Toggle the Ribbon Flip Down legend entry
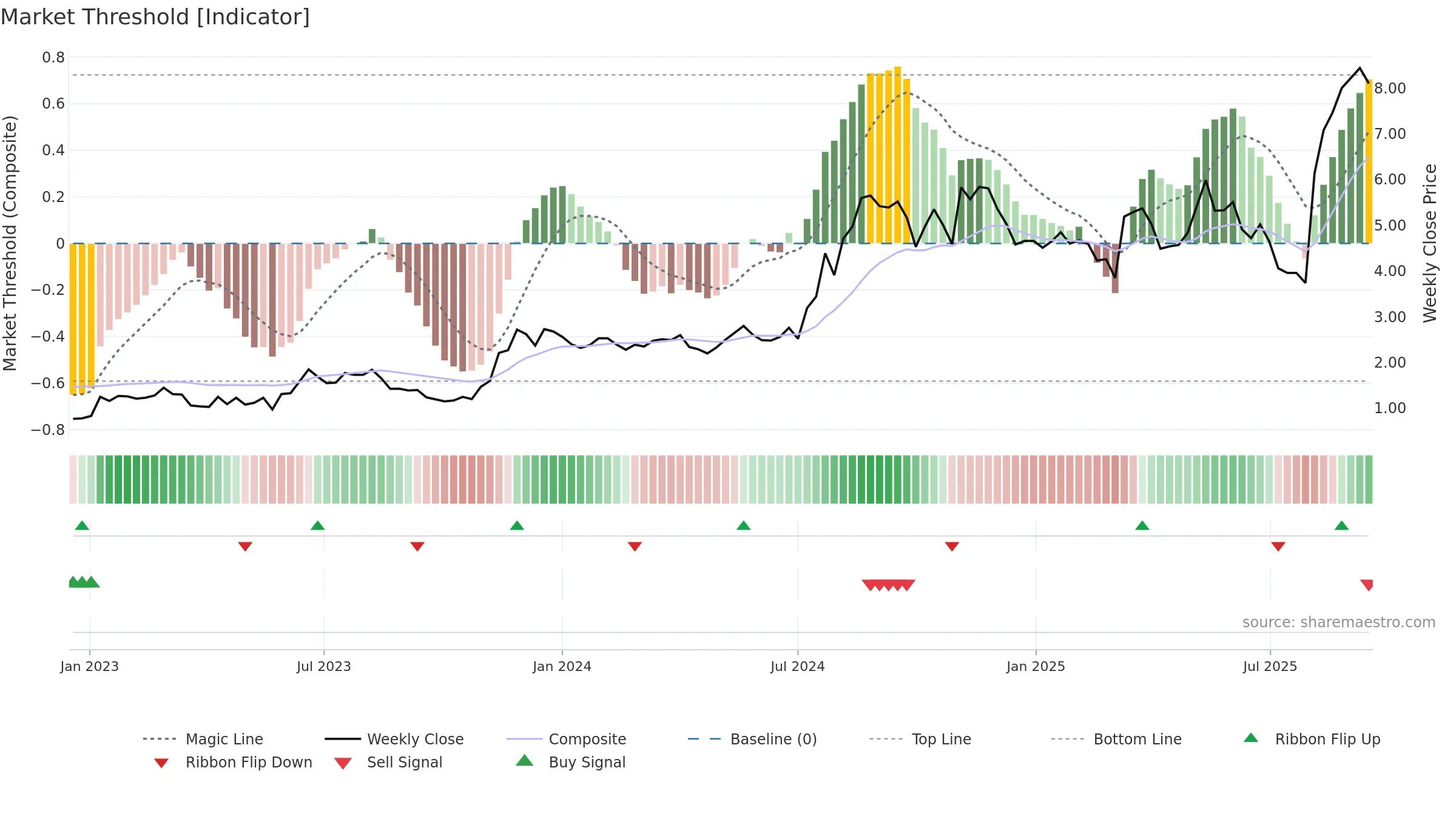This screenshot has width=1456, height=819. click(232, 762)
